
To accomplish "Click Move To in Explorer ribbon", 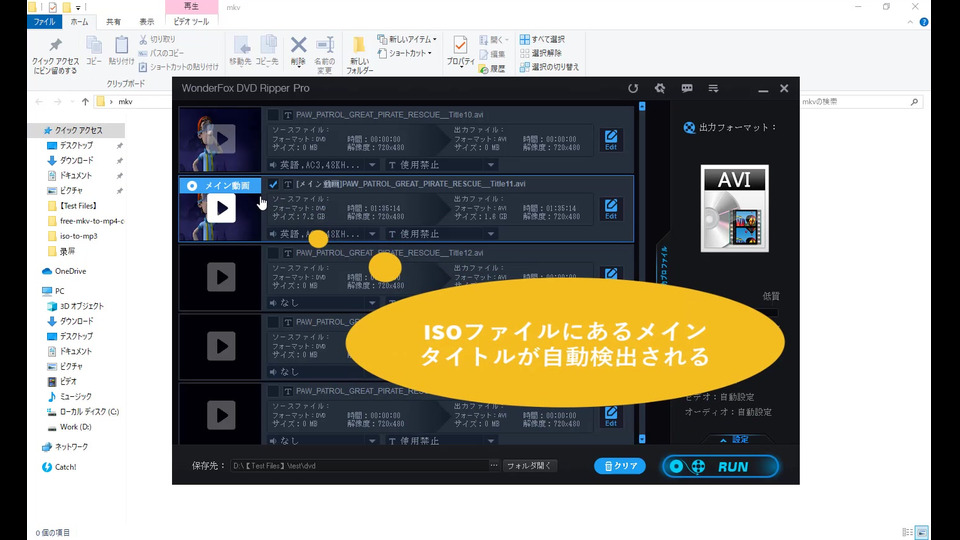I will (241, 51).
